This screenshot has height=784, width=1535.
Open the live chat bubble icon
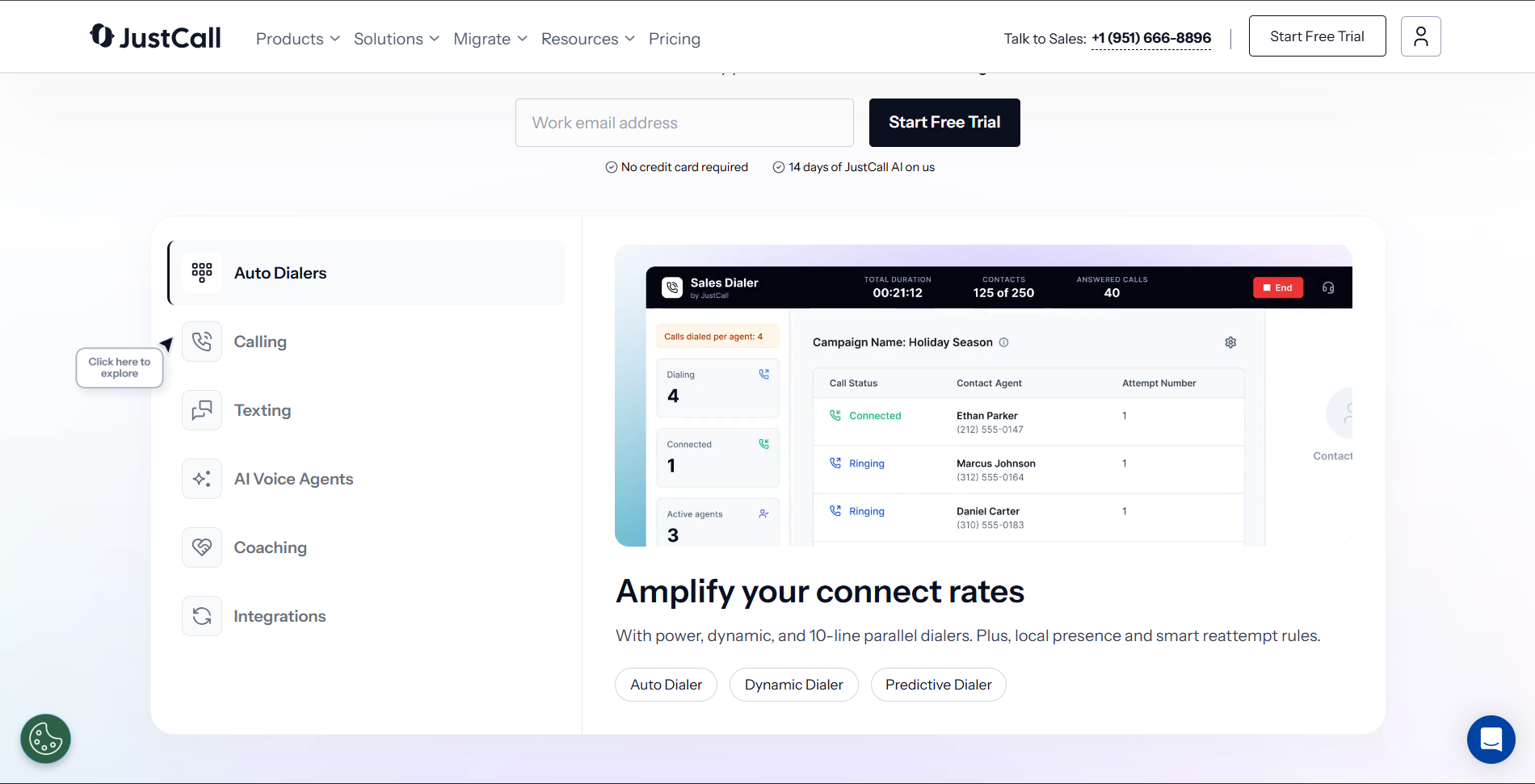1491,739
